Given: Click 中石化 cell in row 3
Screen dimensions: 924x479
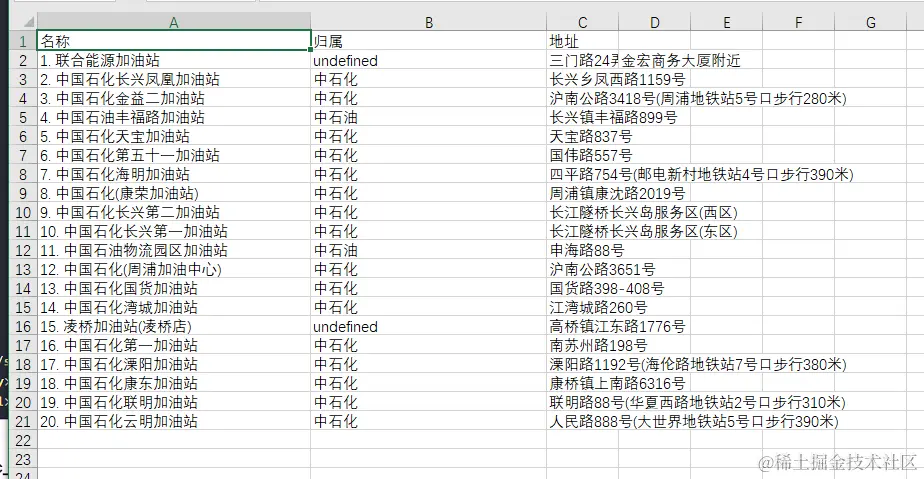Looking at the screenshot, I should click(x=428, y=79).
